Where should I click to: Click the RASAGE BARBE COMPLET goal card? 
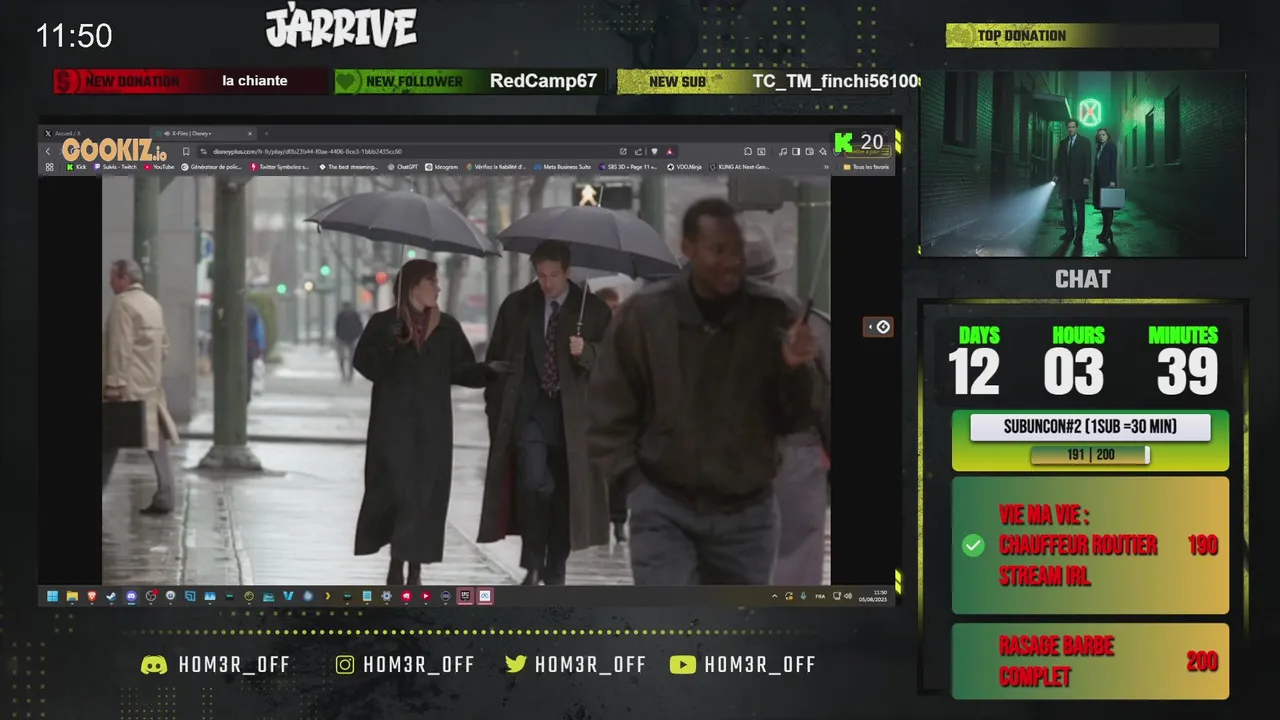click(x=1090, y=661)
